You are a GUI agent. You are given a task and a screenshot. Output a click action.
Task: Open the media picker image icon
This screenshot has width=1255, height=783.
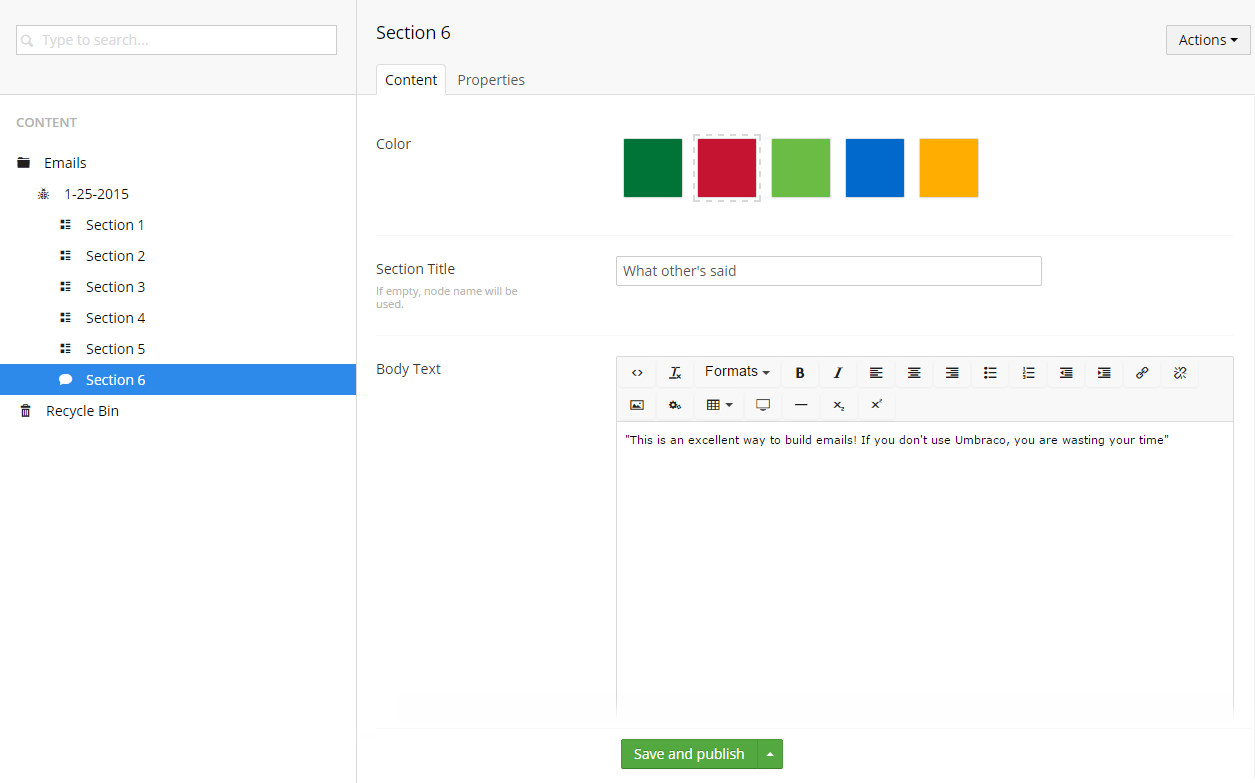tap(637, 405)
